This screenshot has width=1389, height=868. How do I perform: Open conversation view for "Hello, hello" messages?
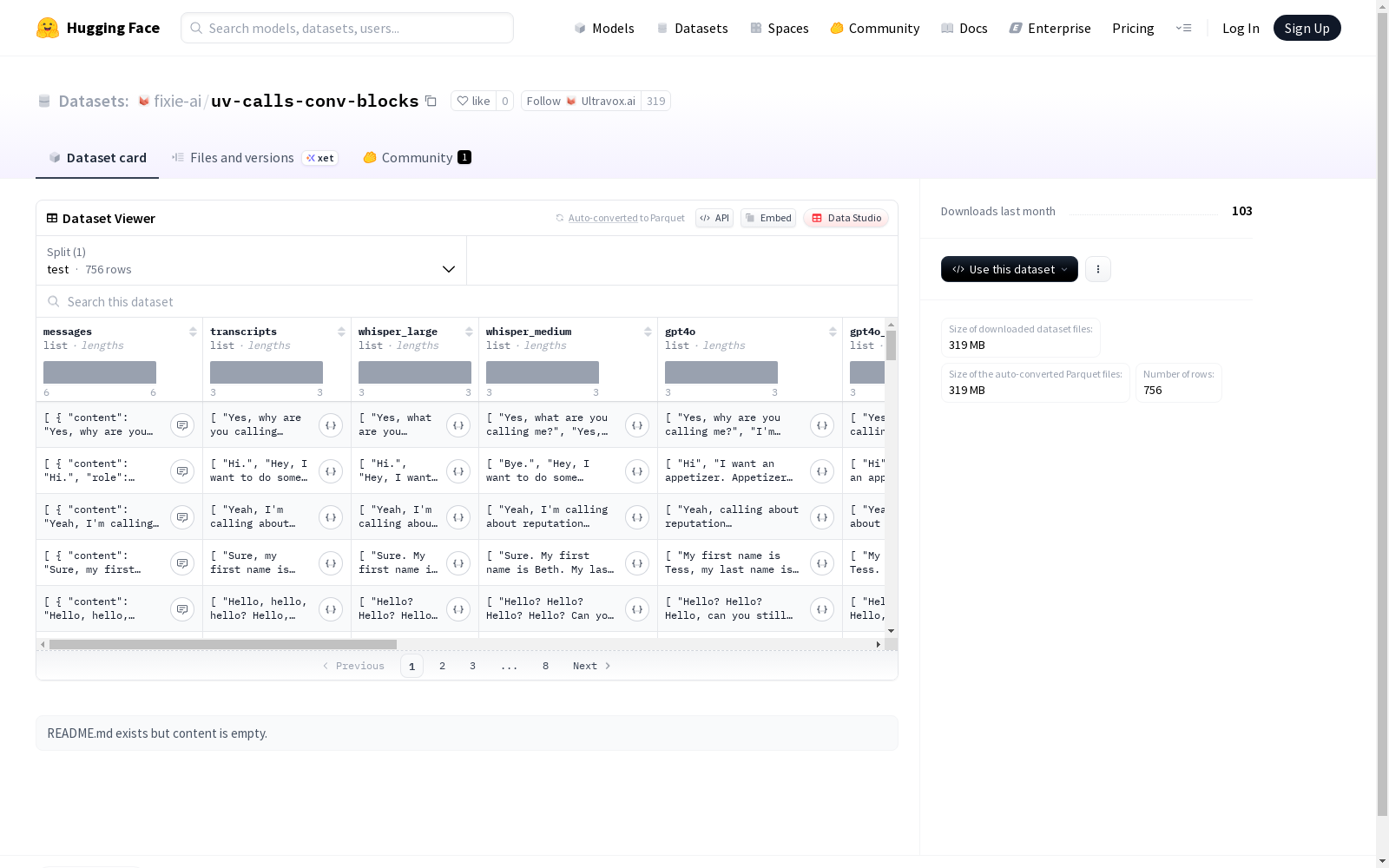pos(182,609)
